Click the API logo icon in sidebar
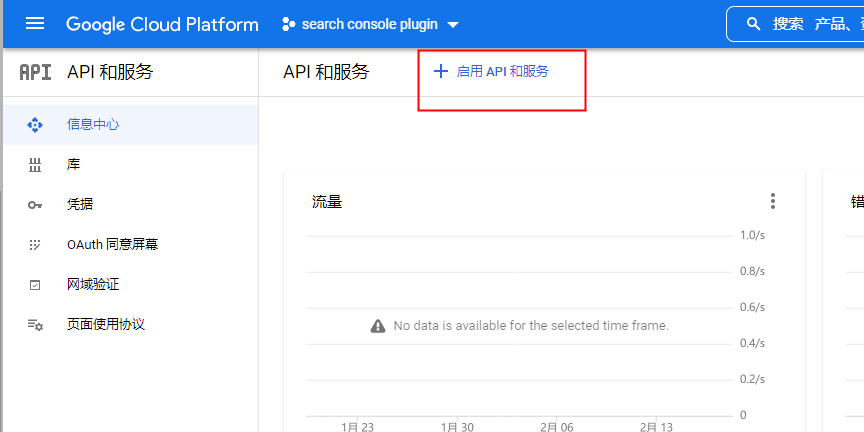The height and width of the screenshot is (432, 864). (x=35, y=72)
